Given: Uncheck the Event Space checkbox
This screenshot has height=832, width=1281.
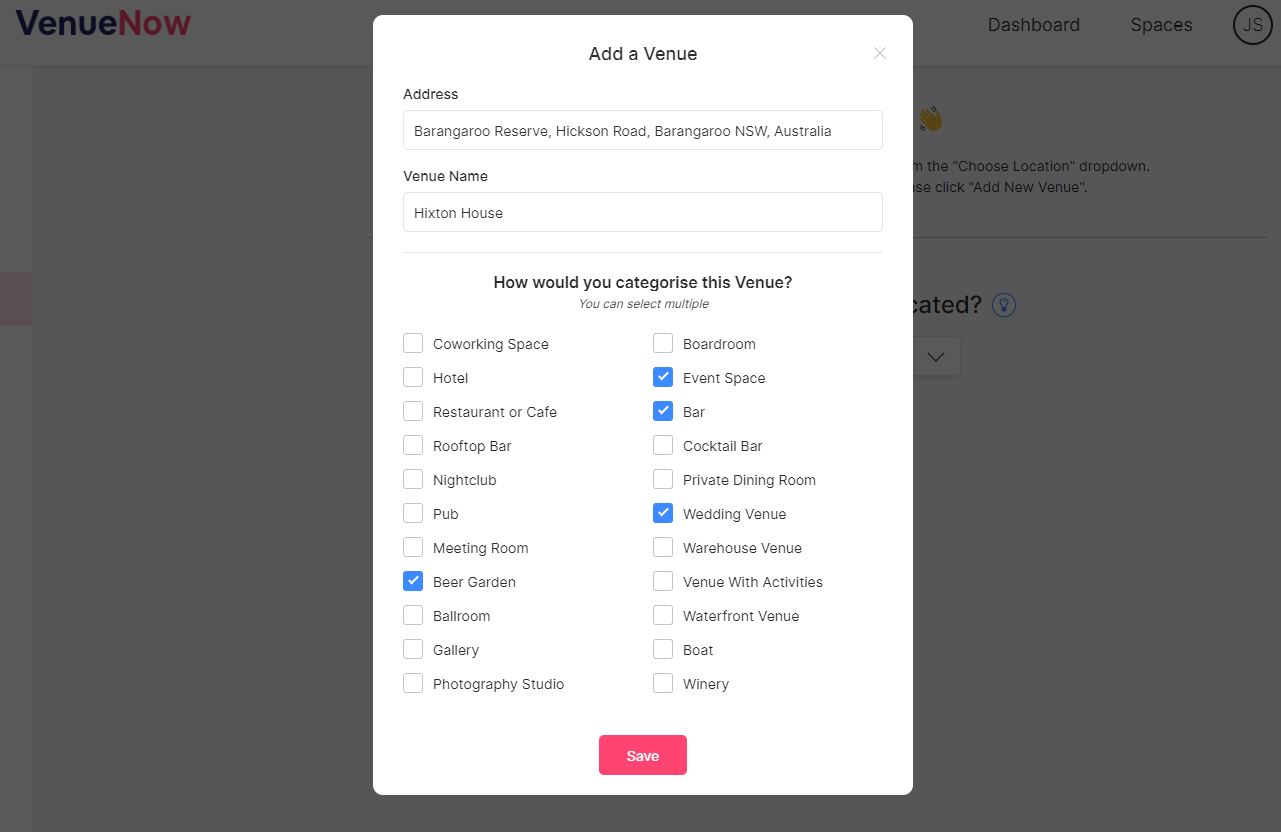Looking at the screenshot, I should 663,377.
